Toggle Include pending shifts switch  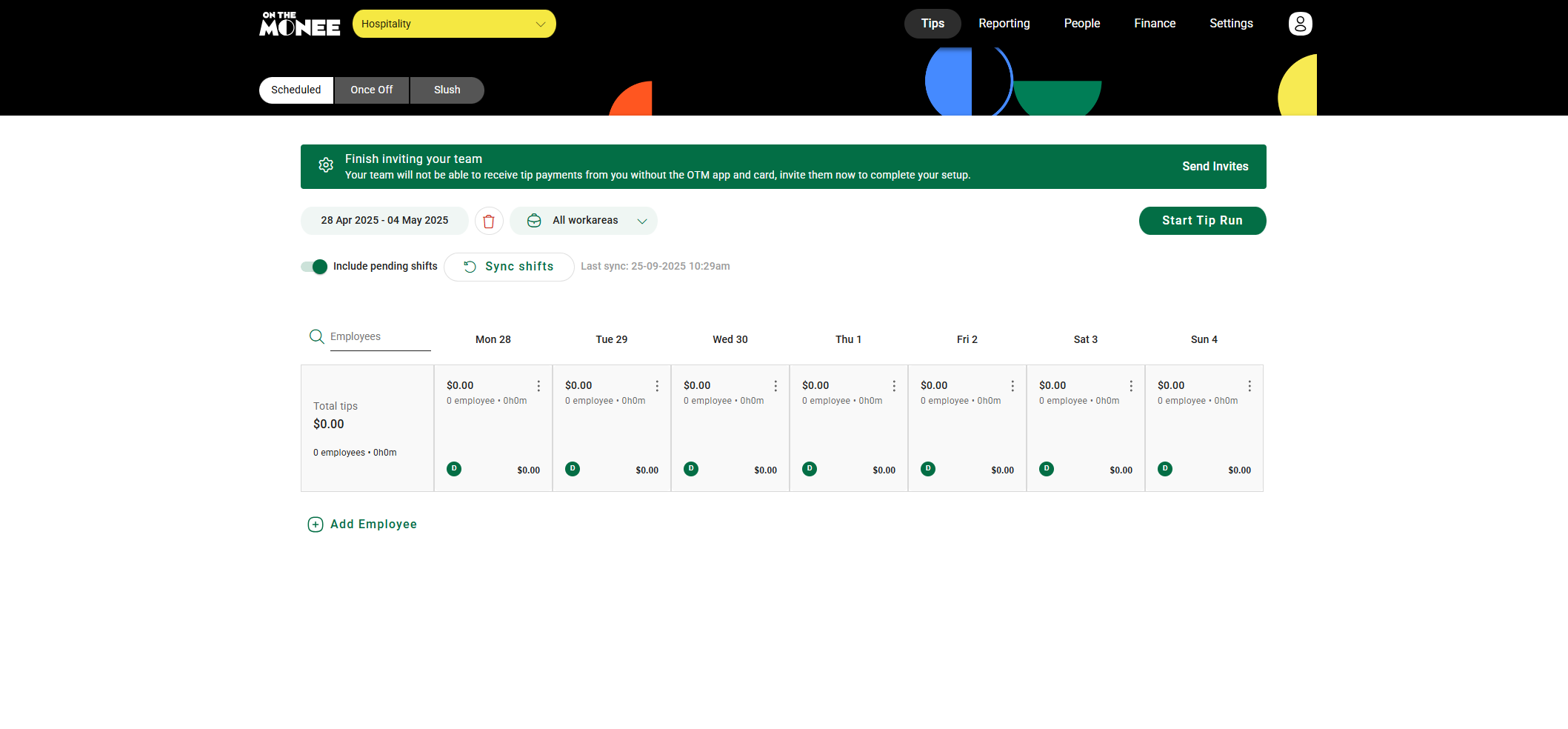314,267
